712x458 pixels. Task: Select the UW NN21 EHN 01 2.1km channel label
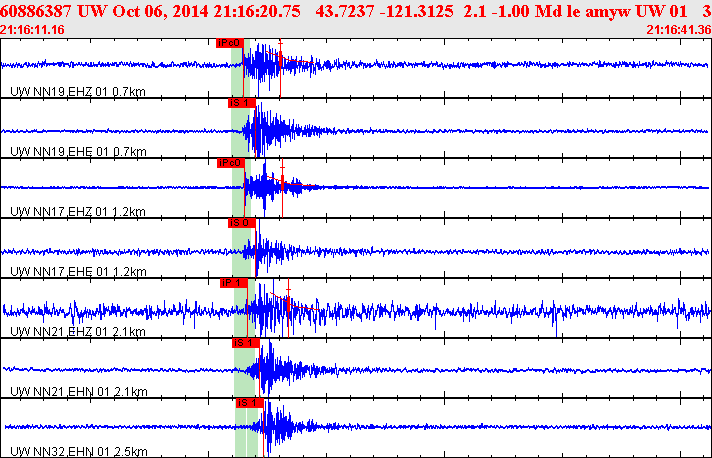(x=79, y=391)
